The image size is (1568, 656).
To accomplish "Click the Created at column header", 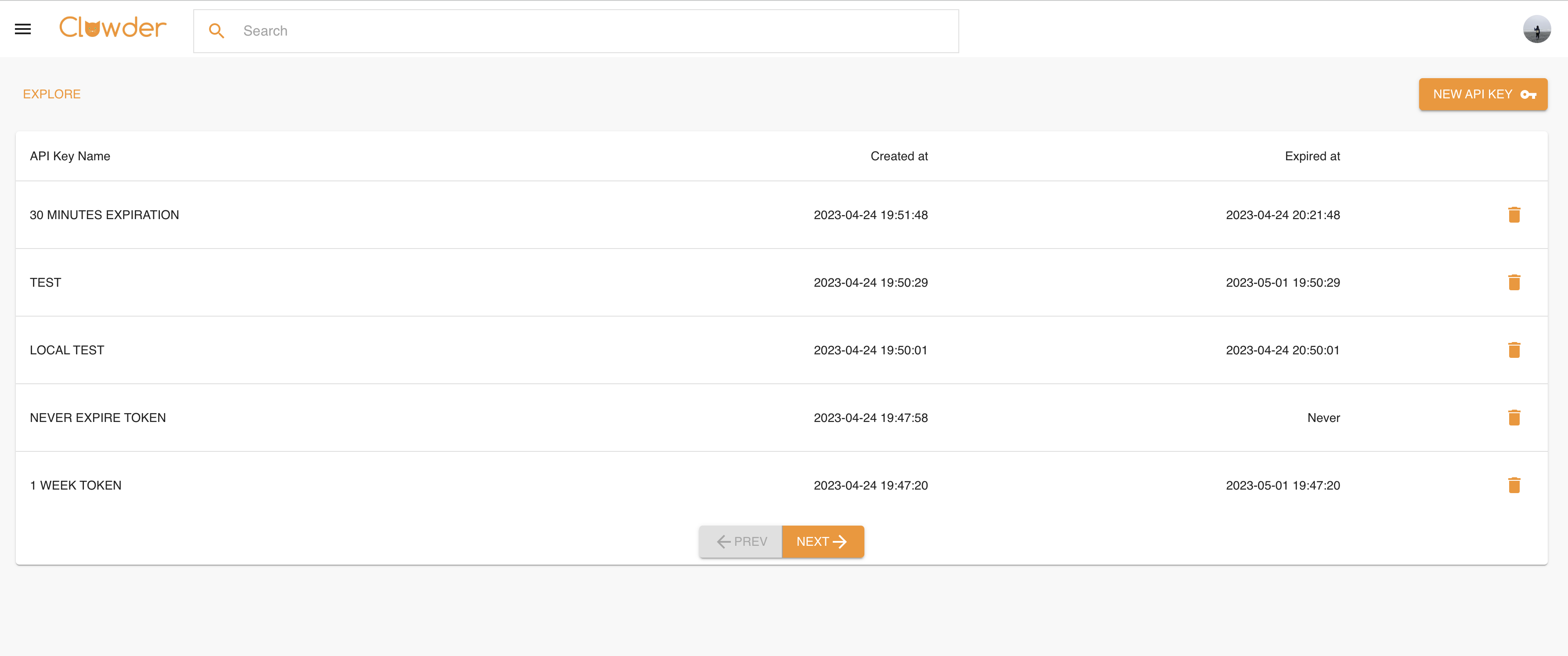I will pos(899,156).
